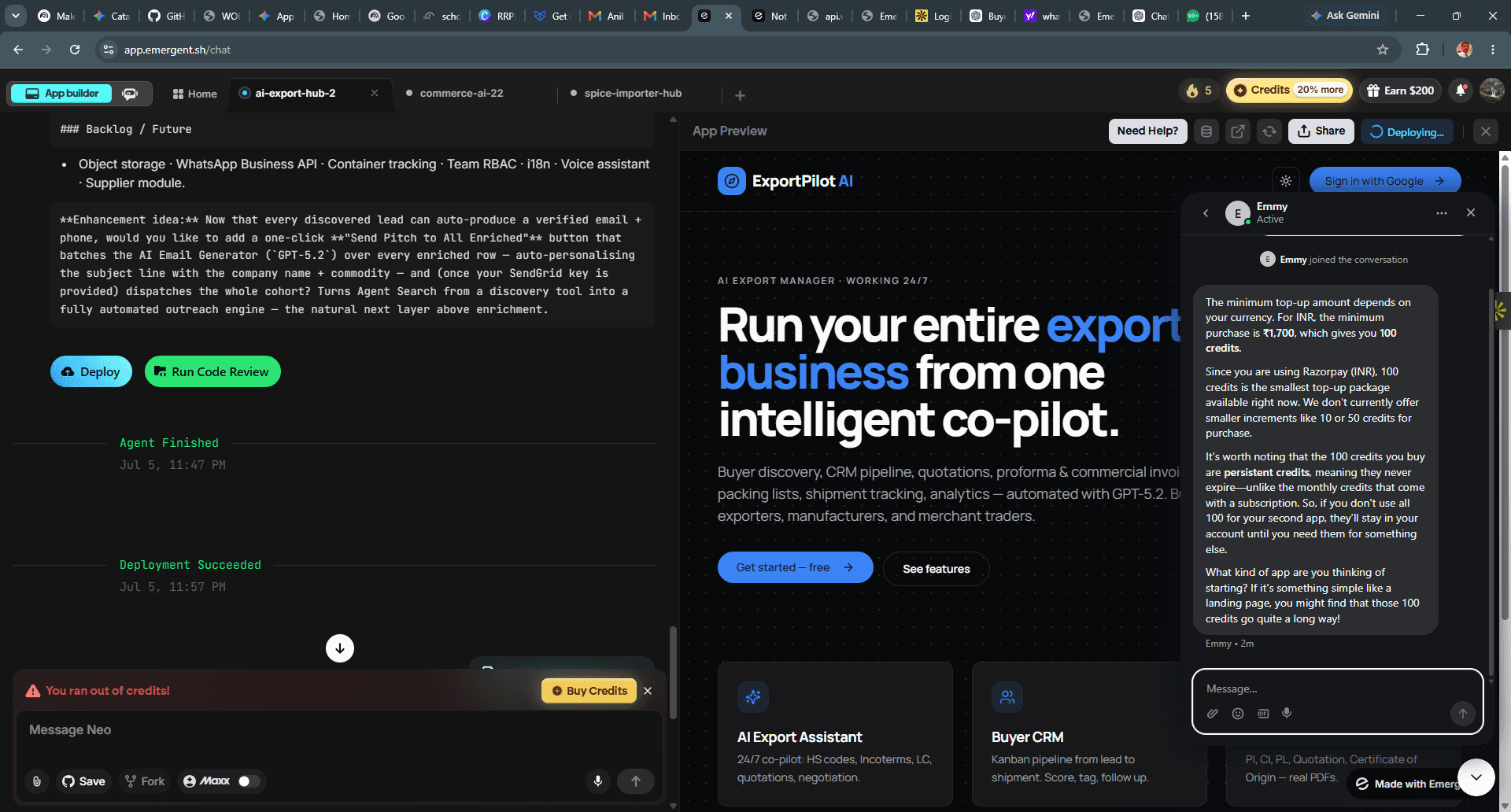
Task: Click the chat panel scrollbar
Action: click(673, 672)
